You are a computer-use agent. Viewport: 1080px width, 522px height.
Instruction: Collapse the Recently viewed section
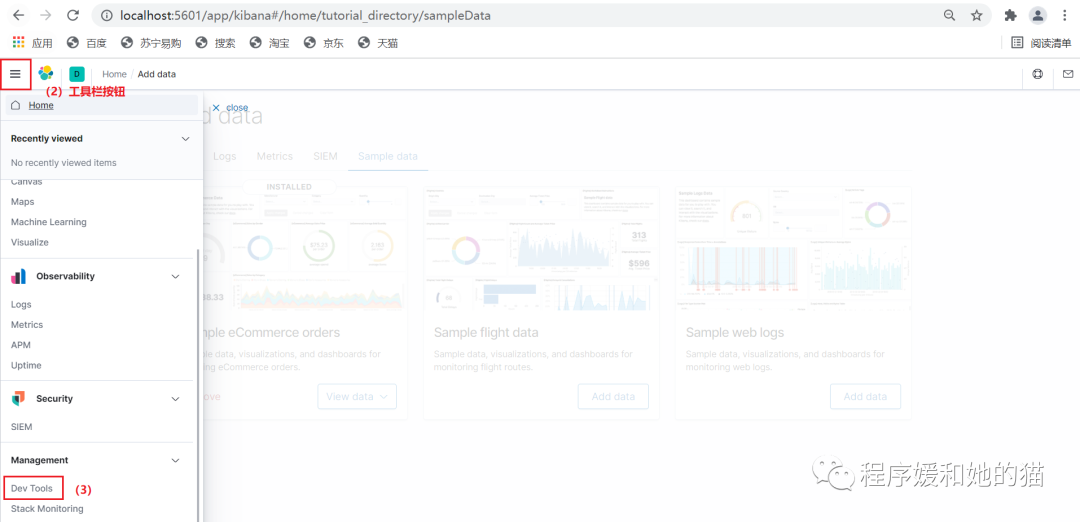pos(185,138)
